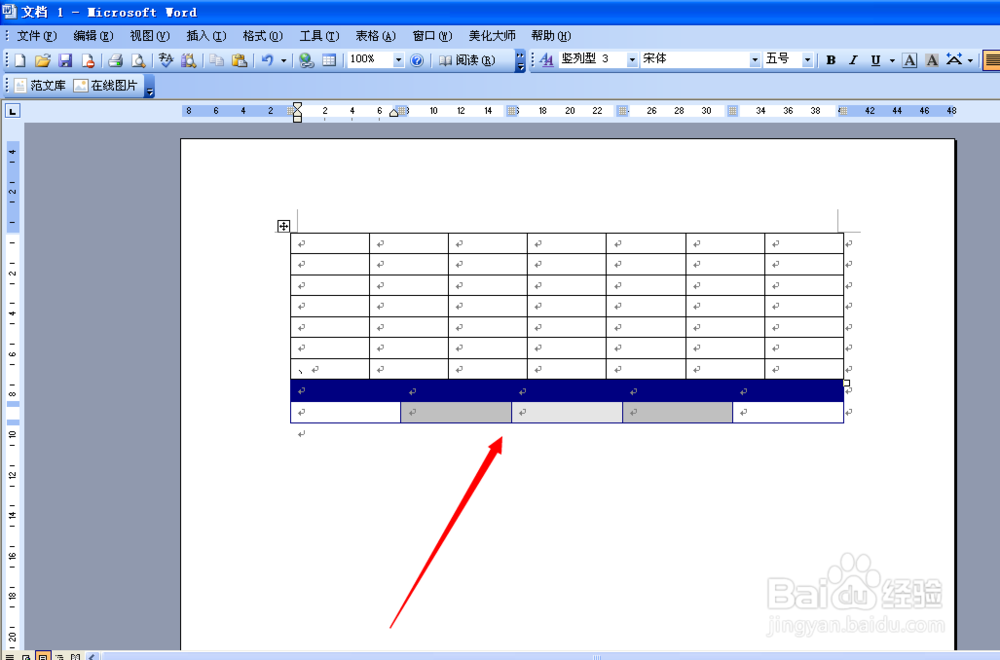Open the 100% zoom dropdown
Image resolution: width=1000 pixels, height=660 pixels.
(399, 60)
